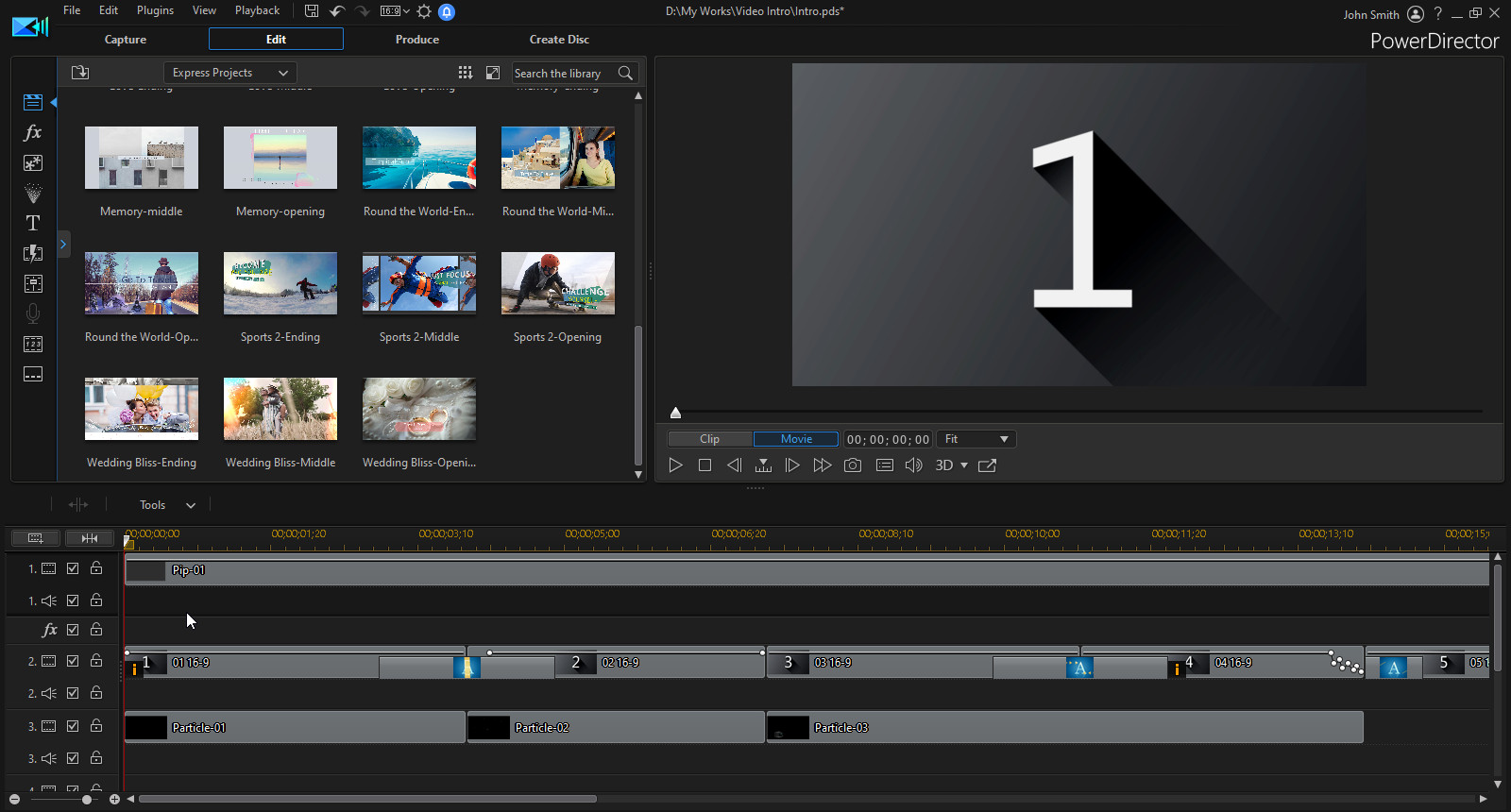Image resolution: width=1511 pixels, height=812 pixels.
Task: Open the Express Projects dropdown
Action: (x=230, y=73)
